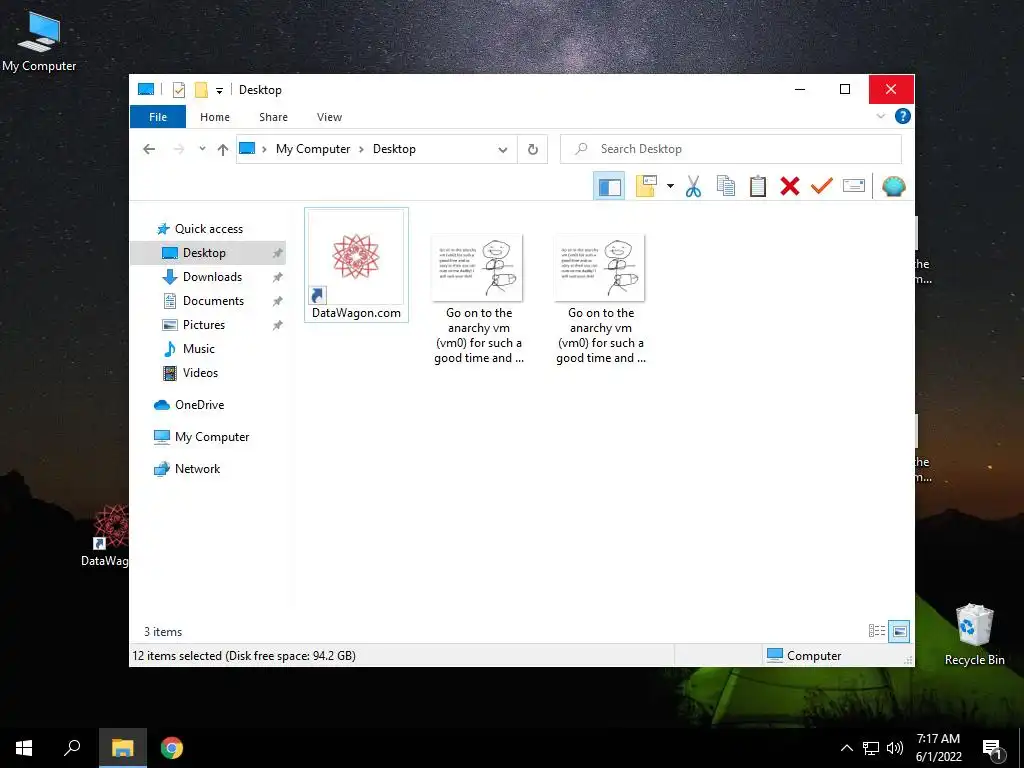Viewport: 1024px width, 768px height.
Task: Paste using the clipboard icon
Action: 758,186
